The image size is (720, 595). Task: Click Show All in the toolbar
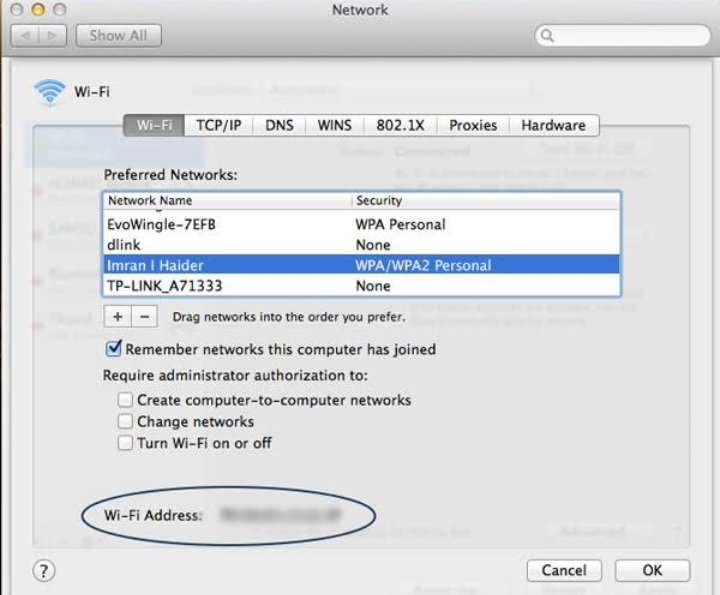pyautogui.click(x=119, y=35)
